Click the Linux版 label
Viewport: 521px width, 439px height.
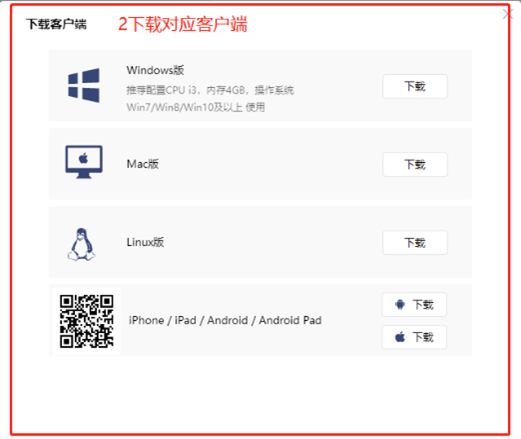(145, 242)
